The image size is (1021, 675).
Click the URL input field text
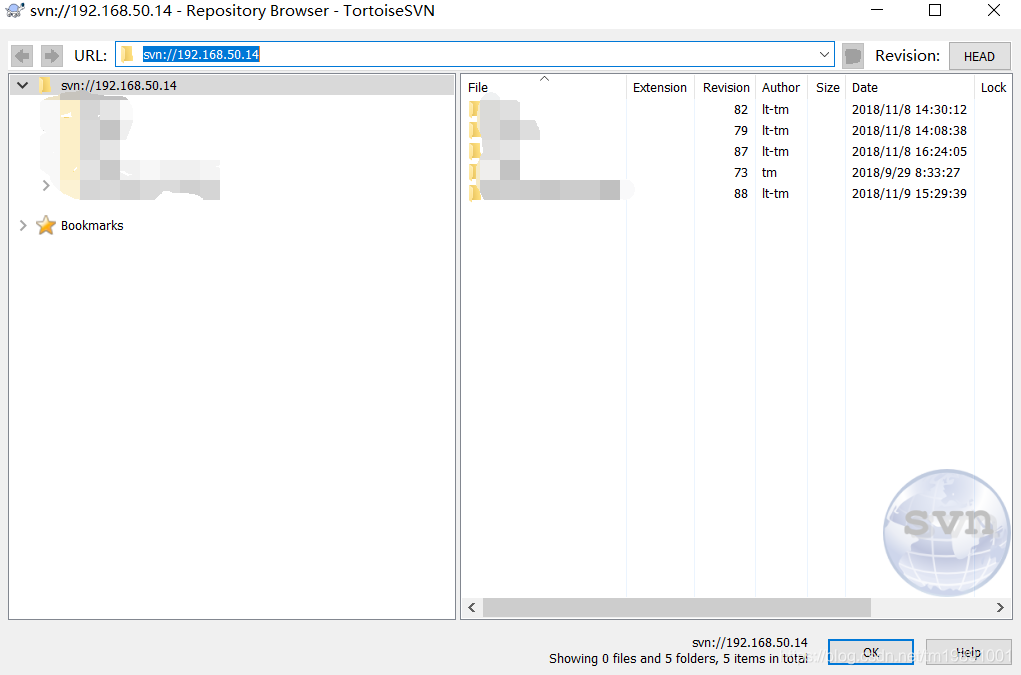tap(201, 55)
